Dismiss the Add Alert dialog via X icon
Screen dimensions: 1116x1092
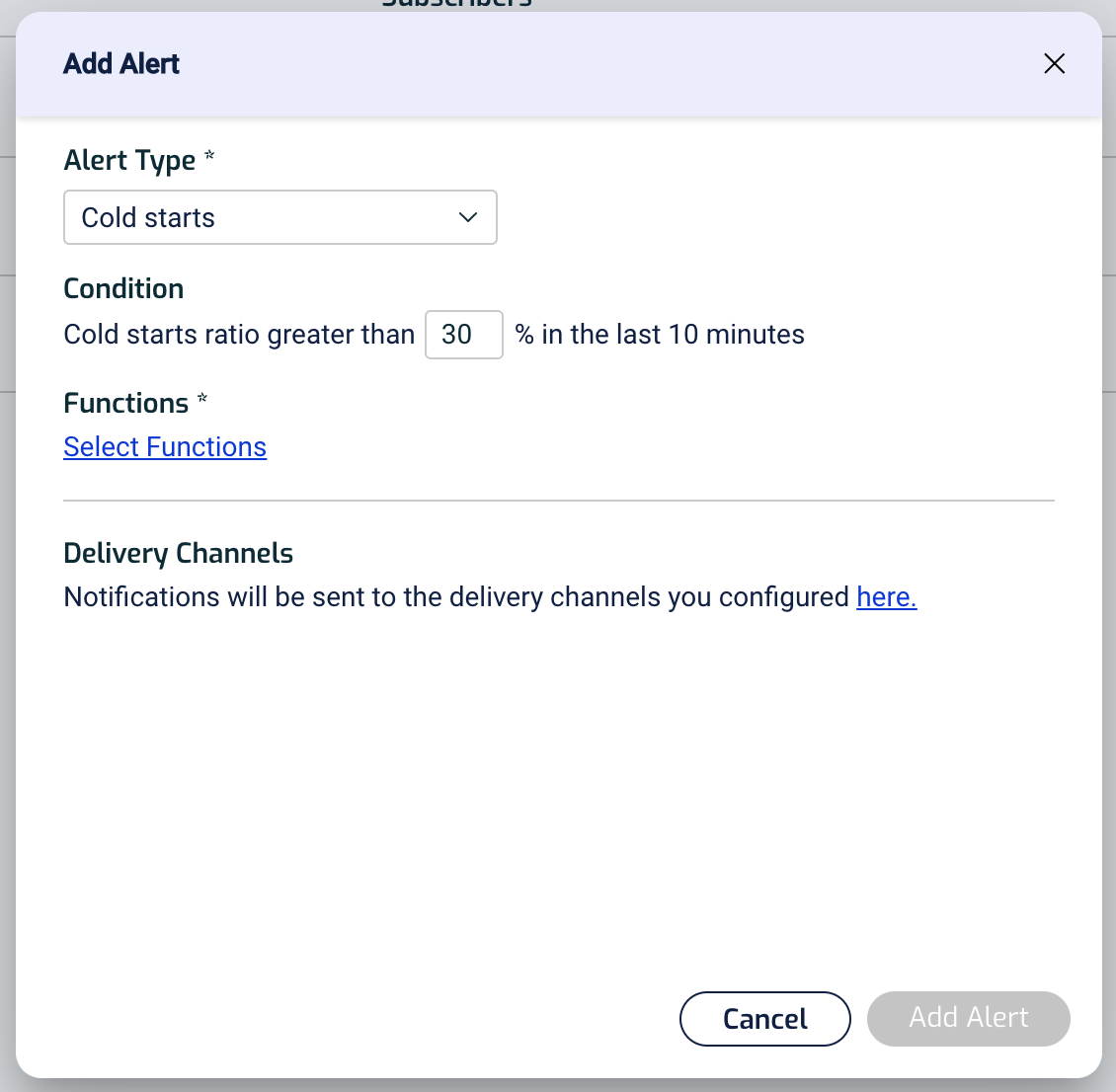(1054, 63)
